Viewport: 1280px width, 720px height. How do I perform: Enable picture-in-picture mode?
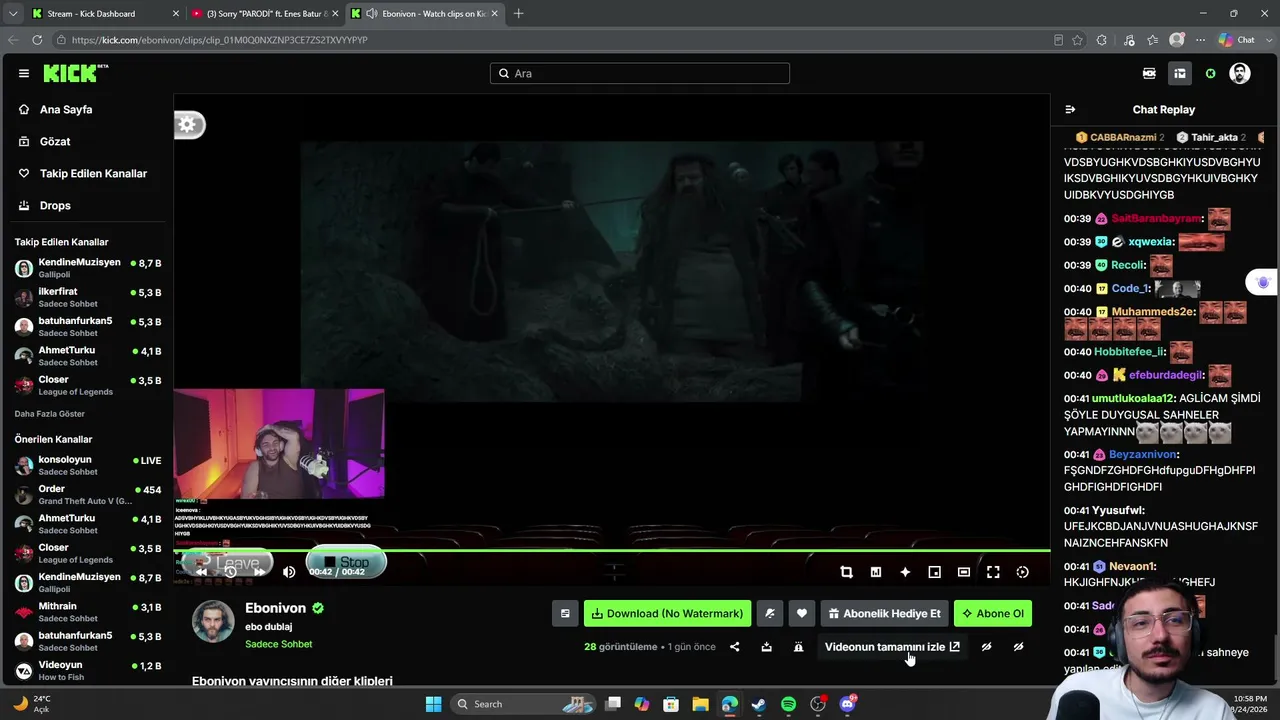coord(934,572)
